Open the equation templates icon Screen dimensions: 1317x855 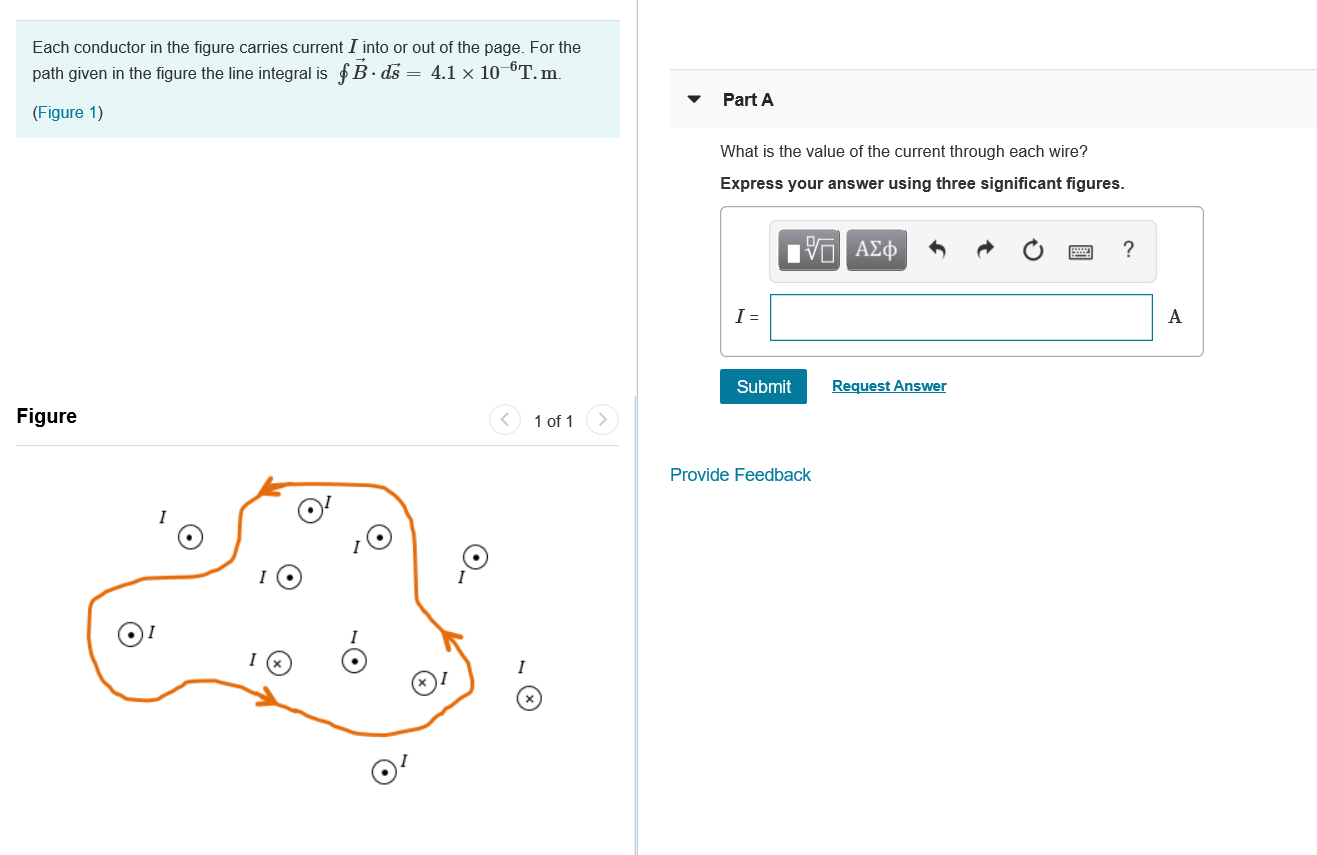[x=806, y=250]
